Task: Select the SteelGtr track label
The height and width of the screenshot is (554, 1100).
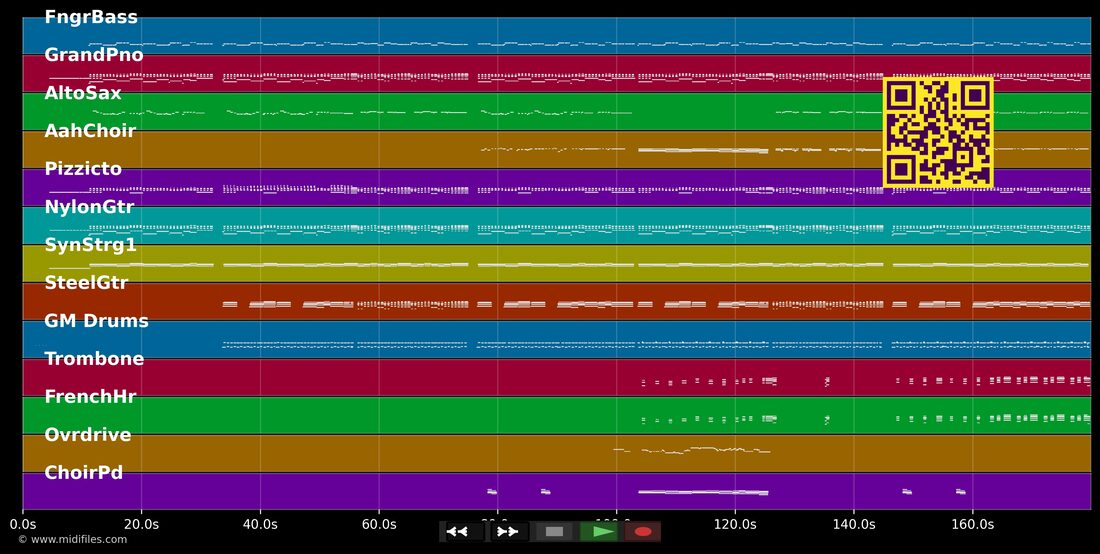Action: point(86,283)
